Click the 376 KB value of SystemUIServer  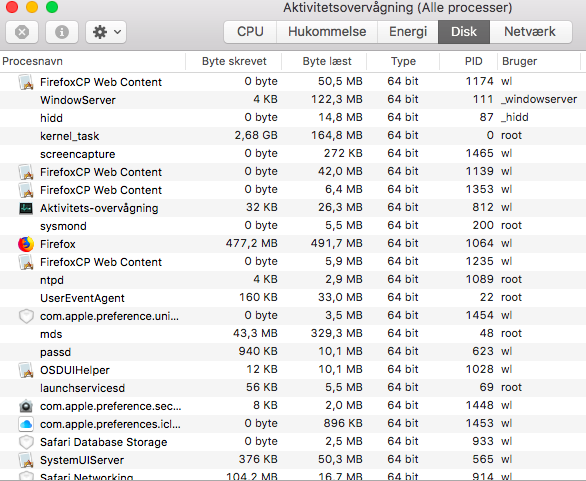(258, 459)
